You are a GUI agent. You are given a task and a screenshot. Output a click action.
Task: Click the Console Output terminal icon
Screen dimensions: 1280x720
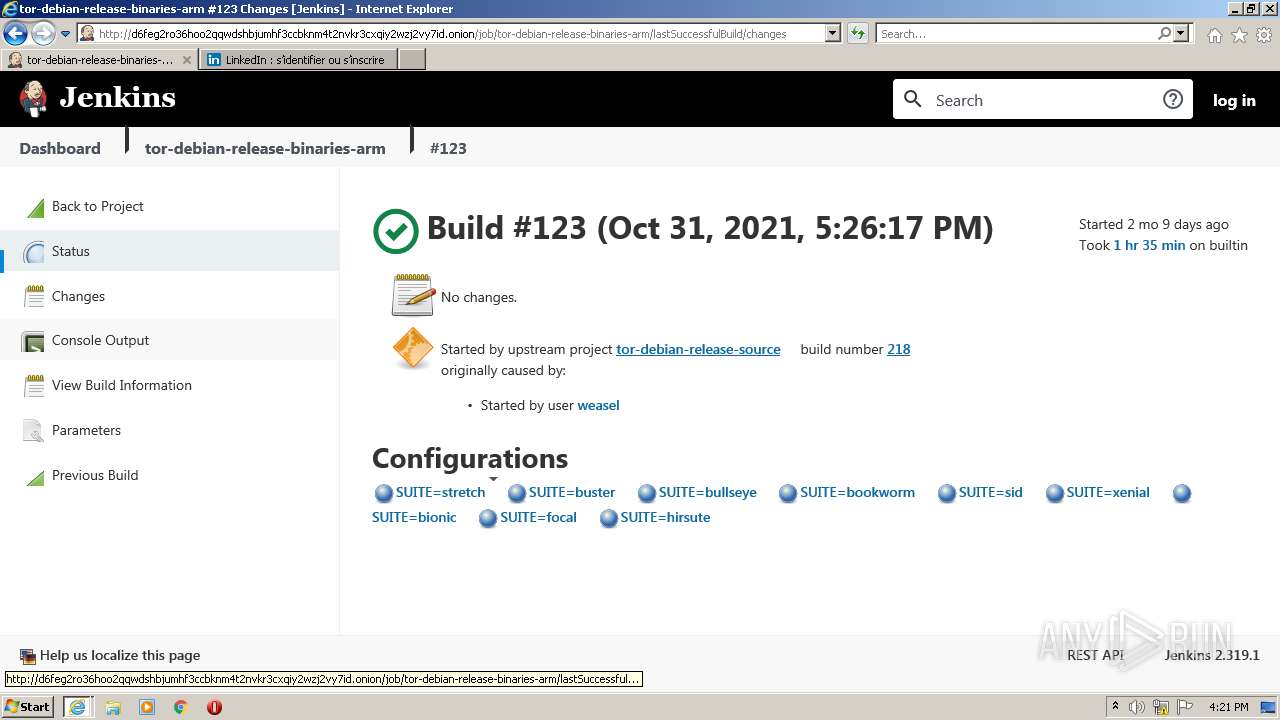click(x=34, y=341)
